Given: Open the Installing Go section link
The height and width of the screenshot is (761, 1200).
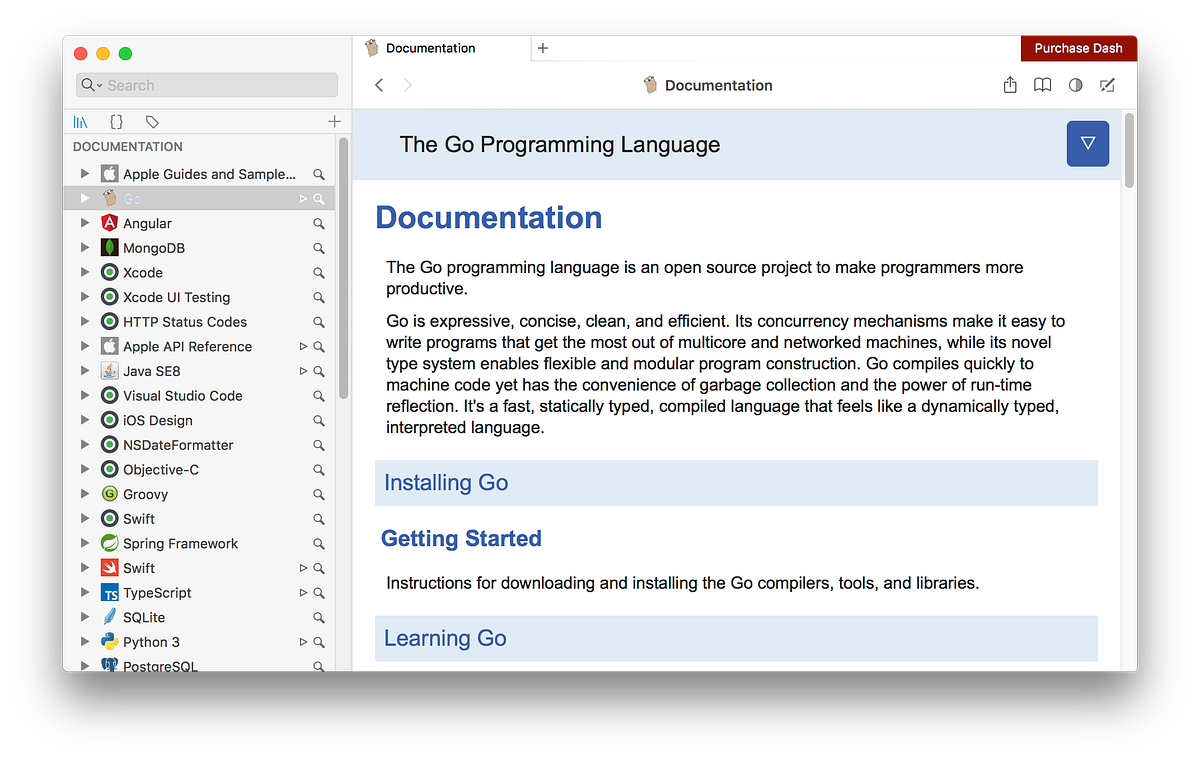Looking at the screenshot, I should coord(446,482).
